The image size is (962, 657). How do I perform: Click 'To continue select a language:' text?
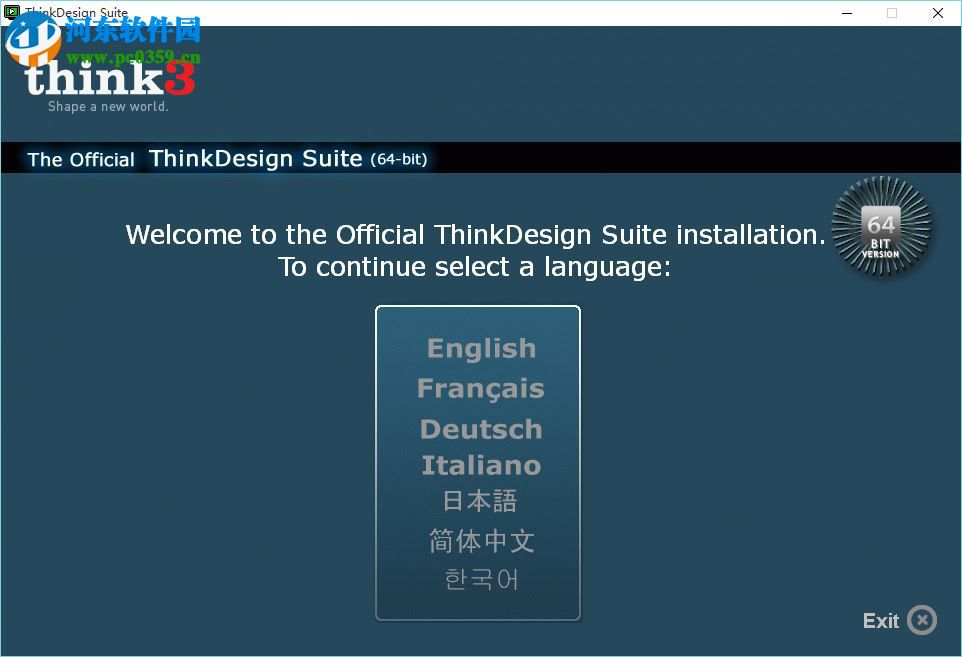(475, 267)
